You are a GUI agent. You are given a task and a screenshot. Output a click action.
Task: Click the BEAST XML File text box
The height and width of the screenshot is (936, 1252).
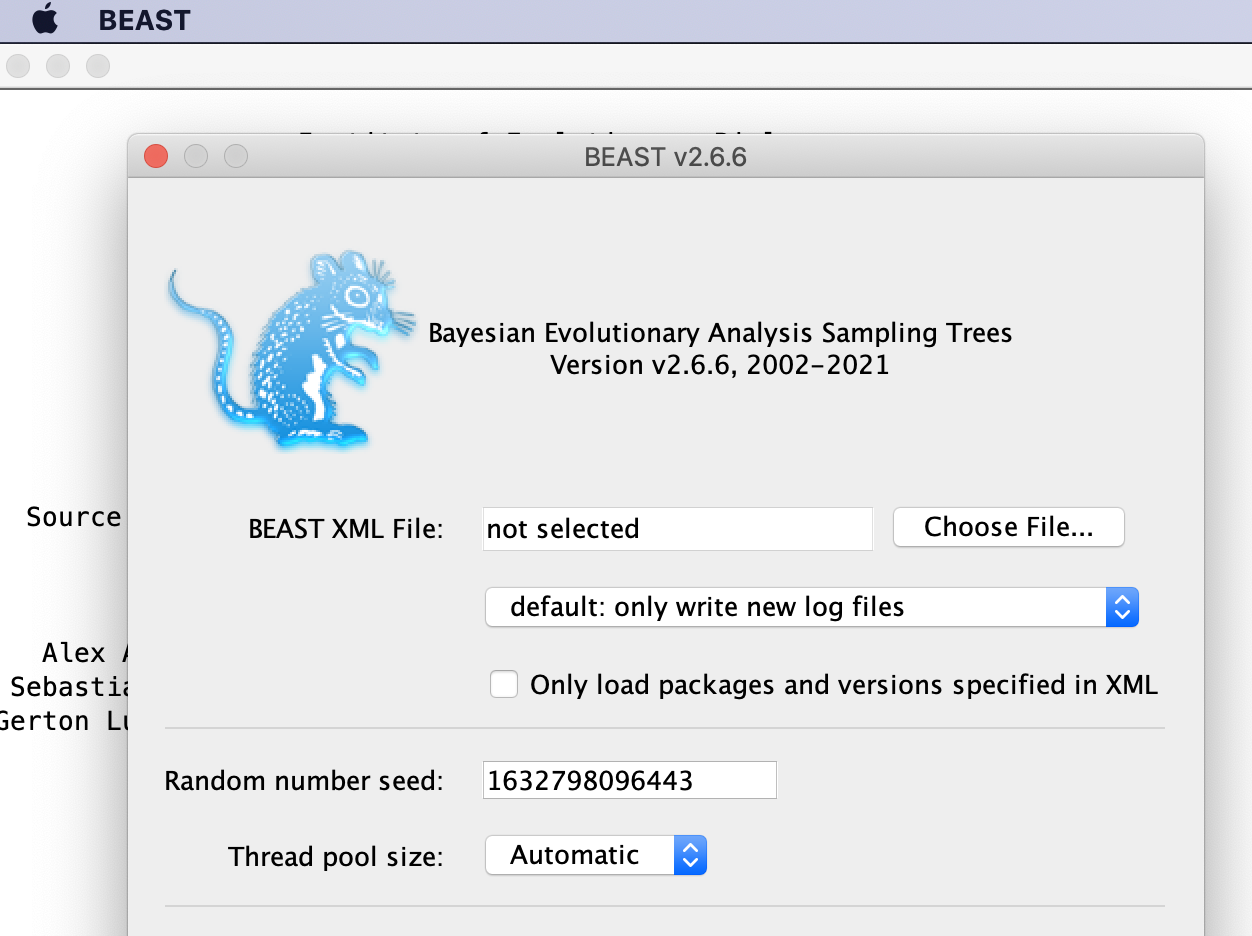pos(677,528)
